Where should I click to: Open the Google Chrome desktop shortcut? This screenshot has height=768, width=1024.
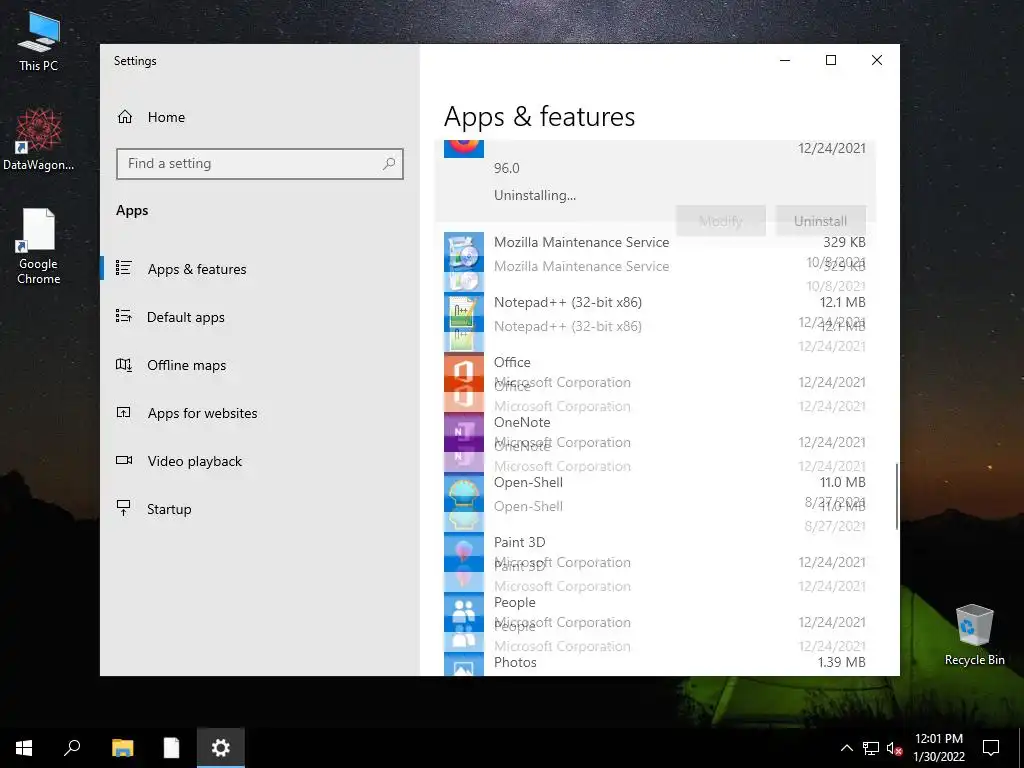tap(39, 246)
